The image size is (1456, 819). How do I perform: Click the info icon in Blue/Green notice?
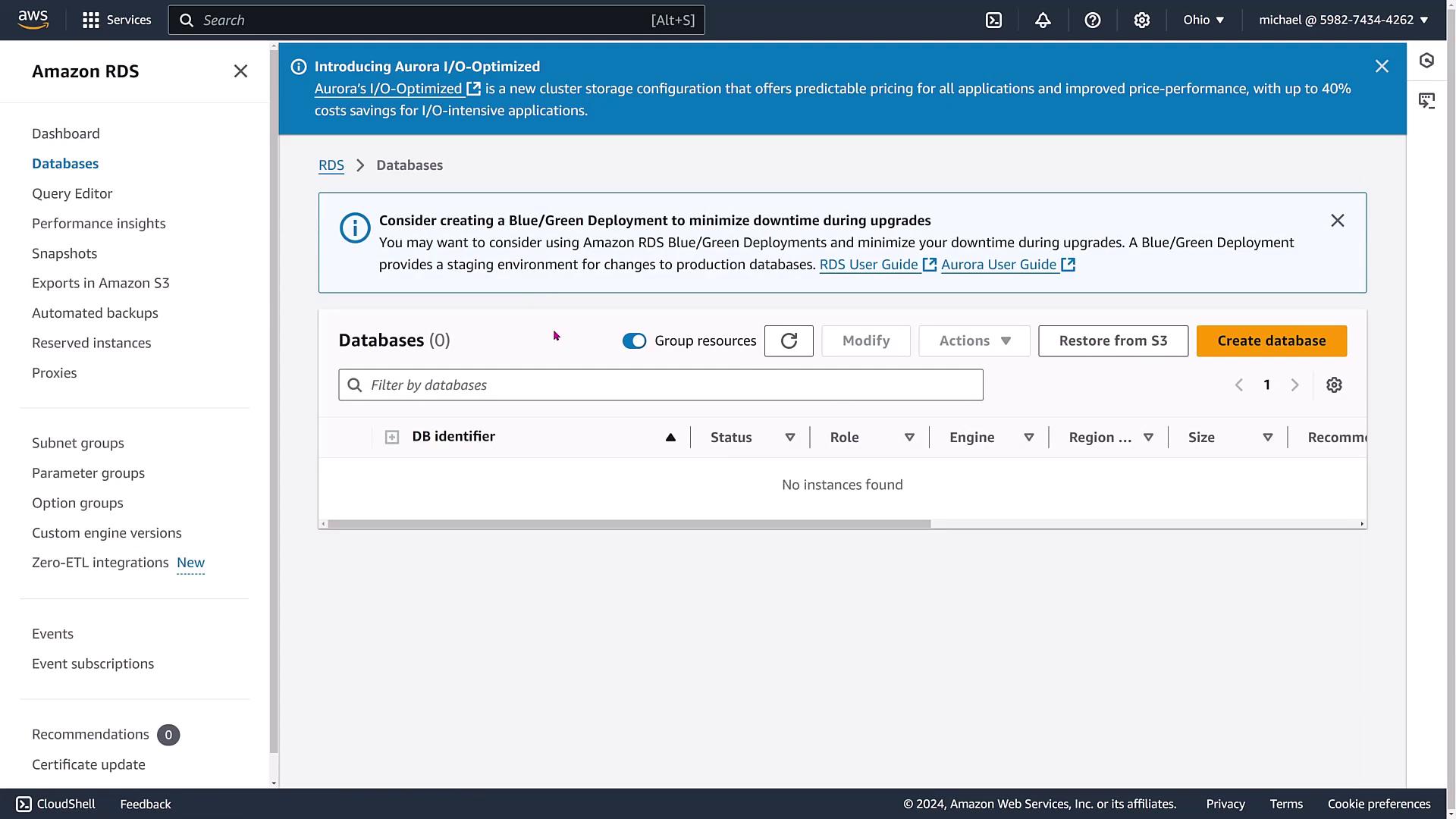(x=355, y=227)
